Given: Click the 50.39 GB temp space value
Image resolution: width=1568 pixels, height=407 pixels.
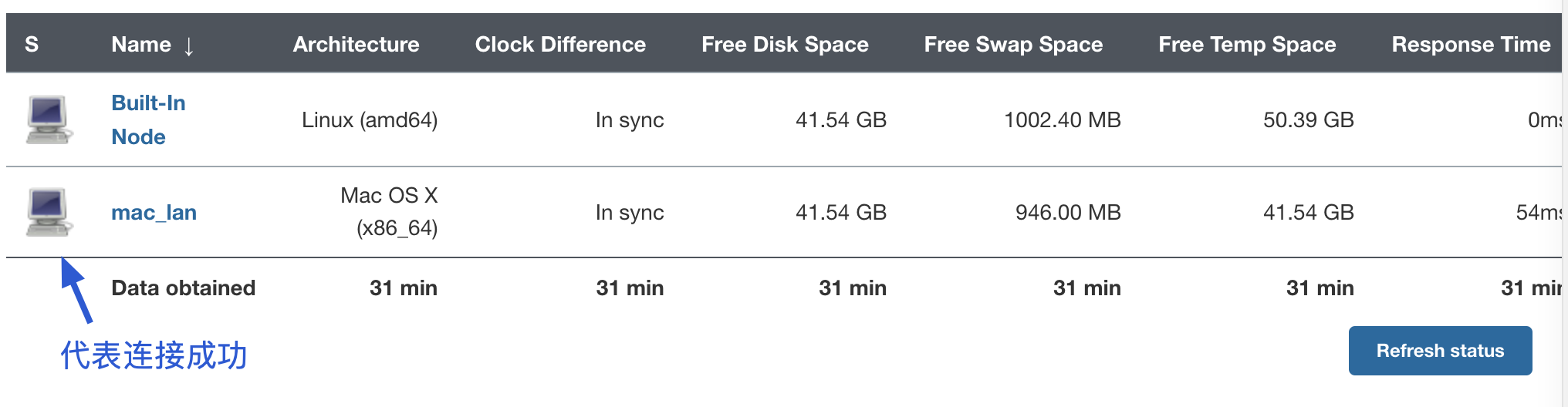Looking at the screenshot, I should click(1309, 119).
